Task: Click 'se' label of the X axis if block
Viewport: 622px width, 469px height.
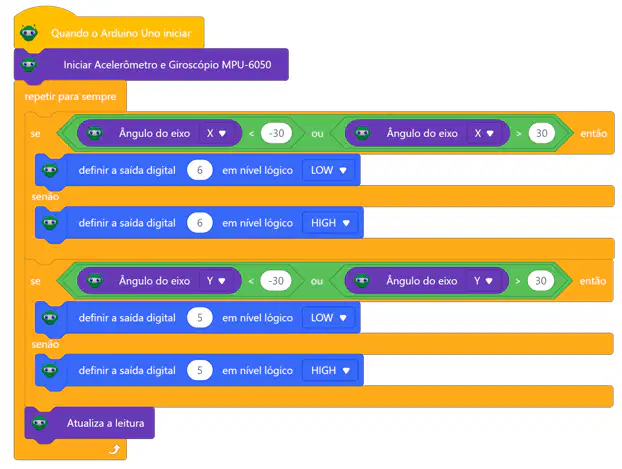Action: (35, 134)
